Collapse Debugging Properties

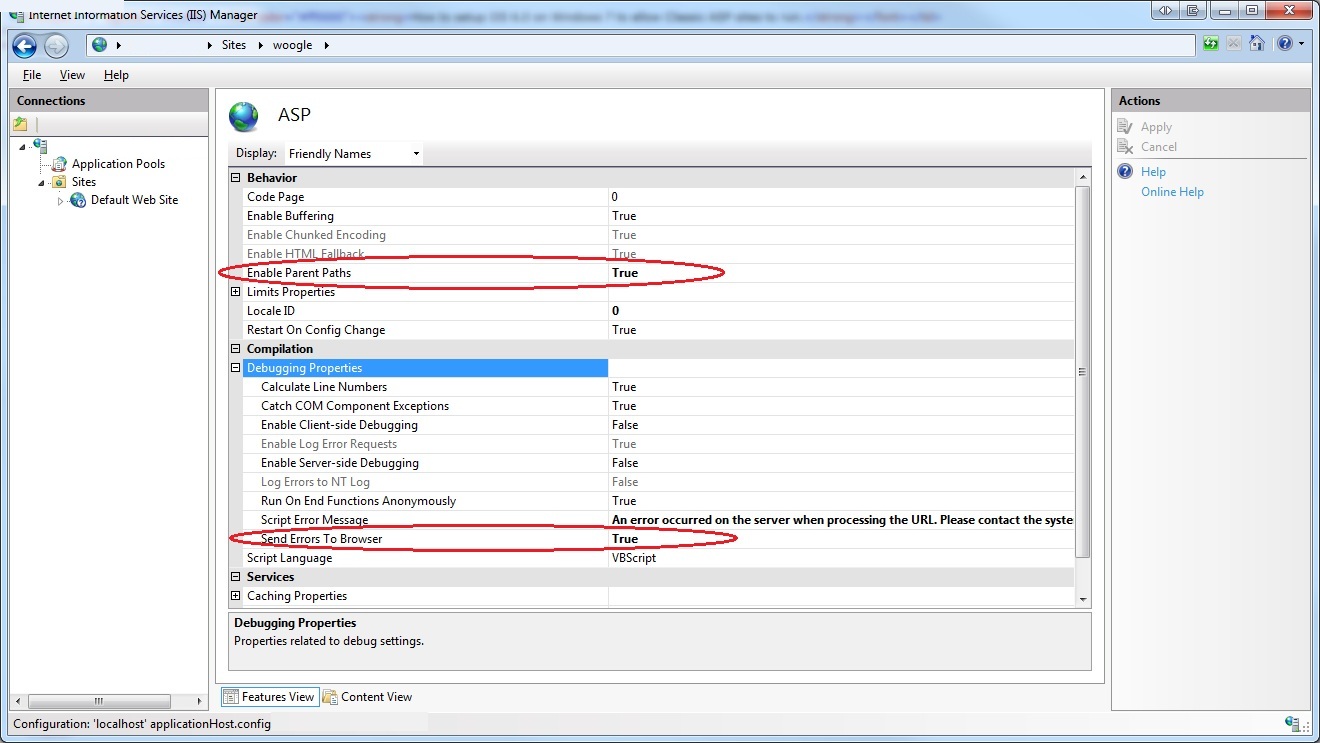click(x=236, y=368)
